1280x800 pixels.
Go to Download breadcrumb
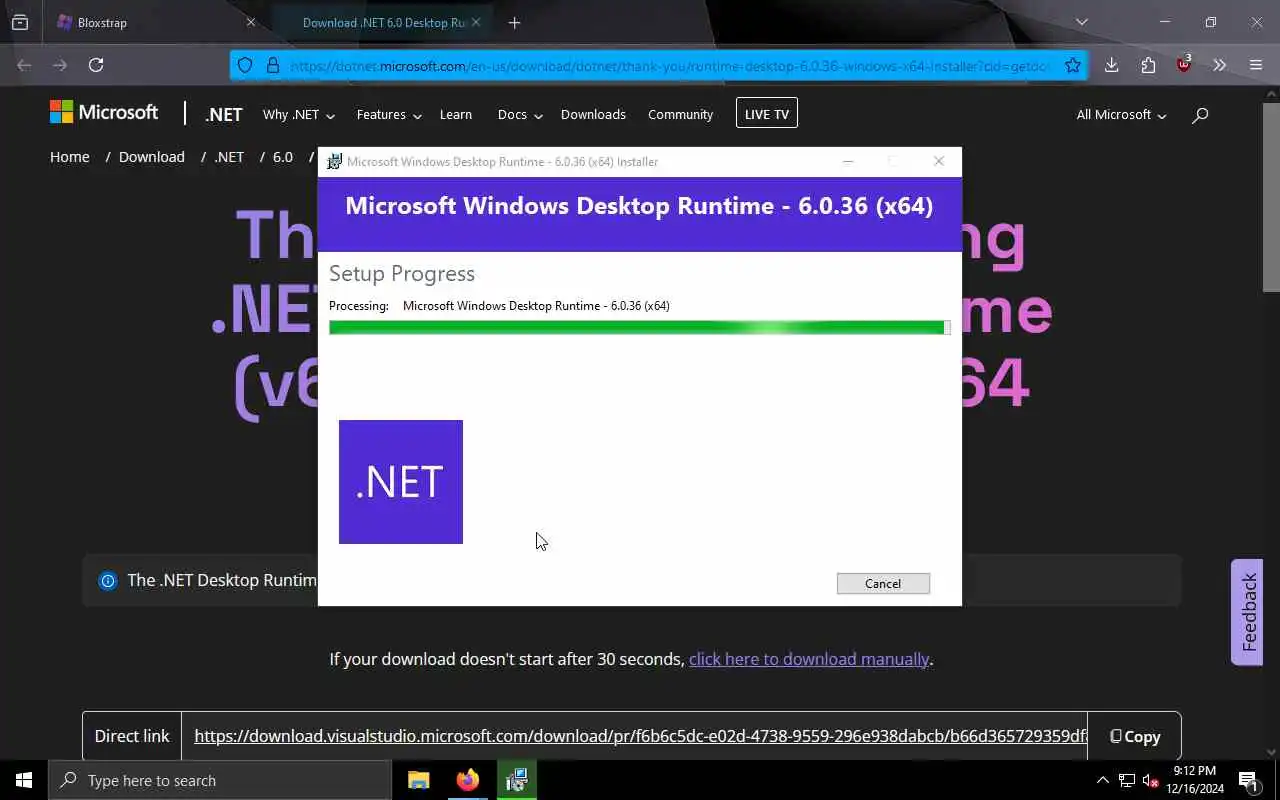(152, 157)
